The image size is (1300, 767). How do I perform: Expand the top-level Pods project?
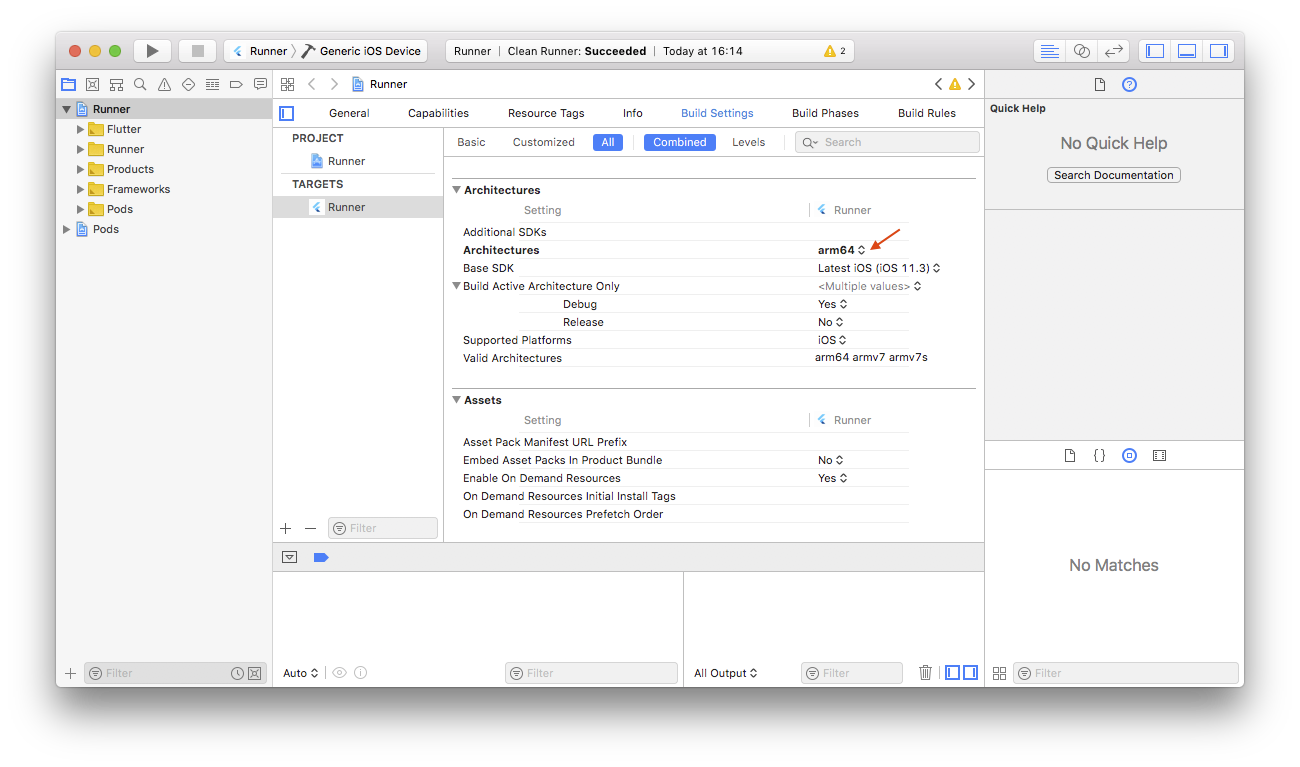point(67,229)
